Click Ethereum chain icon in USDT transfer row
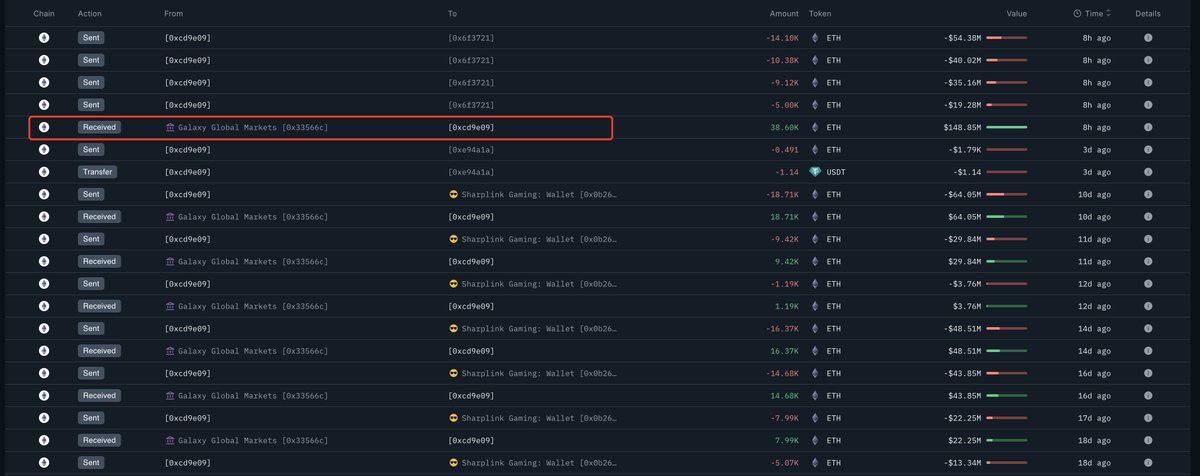This screenshot has width=1200, height=476. click(44, 172)
